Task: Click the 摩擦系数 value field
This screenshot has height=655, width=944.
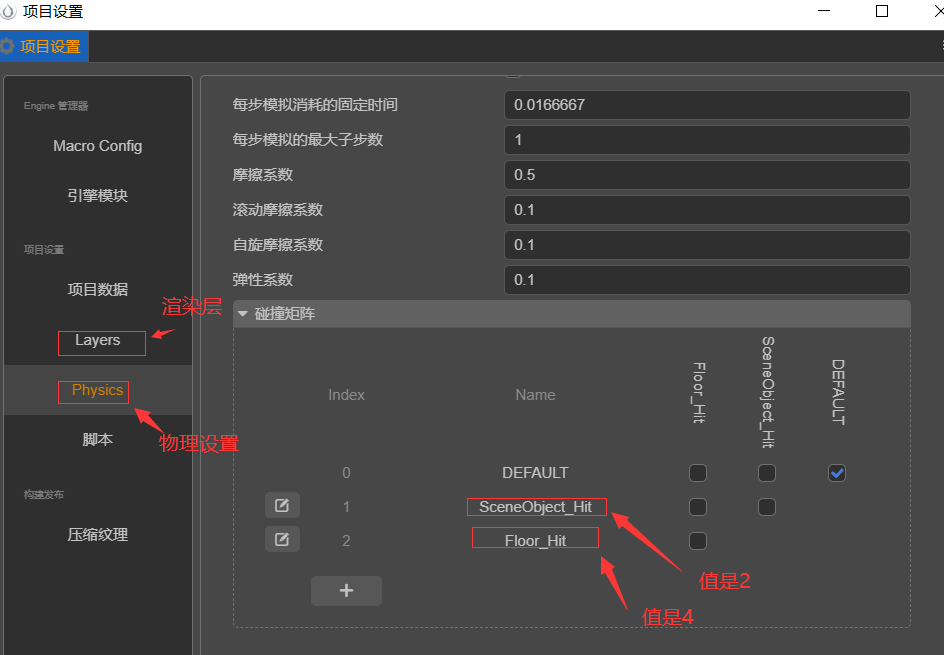Action: click(x=706, y=174)
